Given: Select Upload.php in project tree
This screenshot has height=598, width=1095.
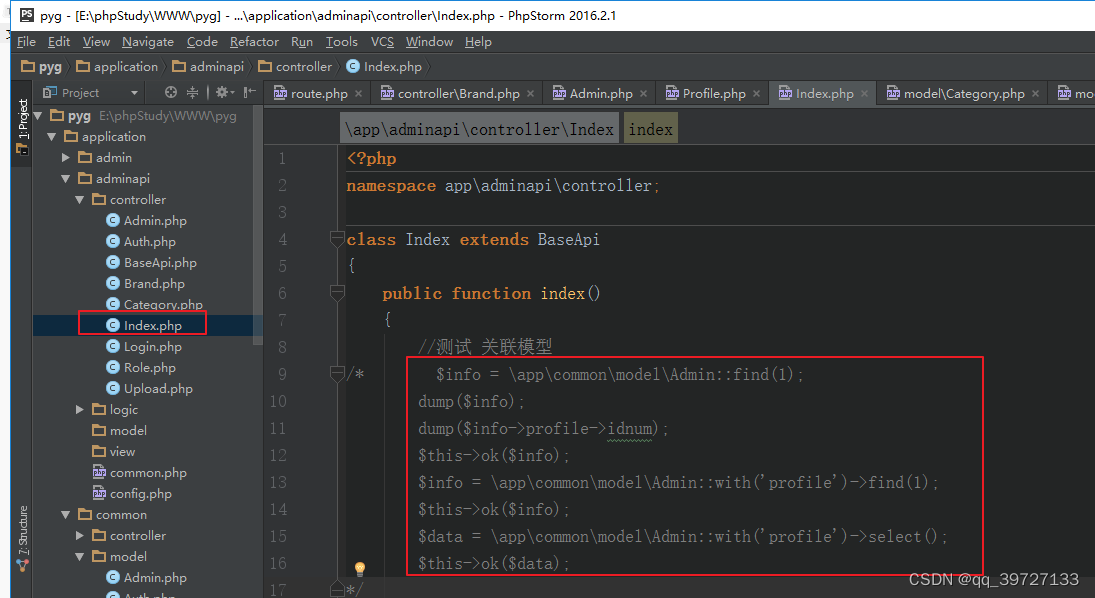Looking at the screenshot, I should point(149,388).
